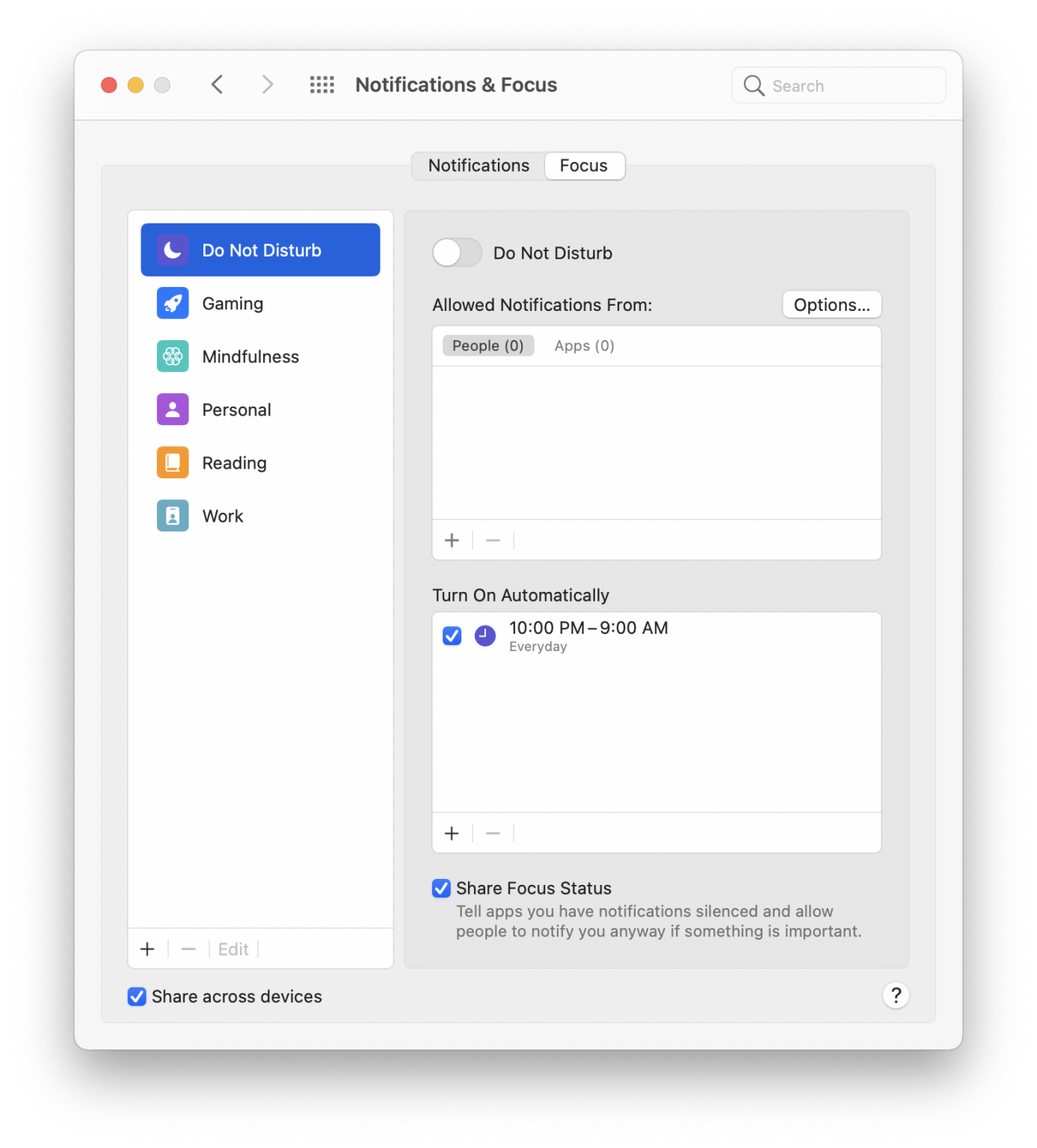Click the Options button
Viewport: 1037px width, 1148px height.
(x=831, y=304)
